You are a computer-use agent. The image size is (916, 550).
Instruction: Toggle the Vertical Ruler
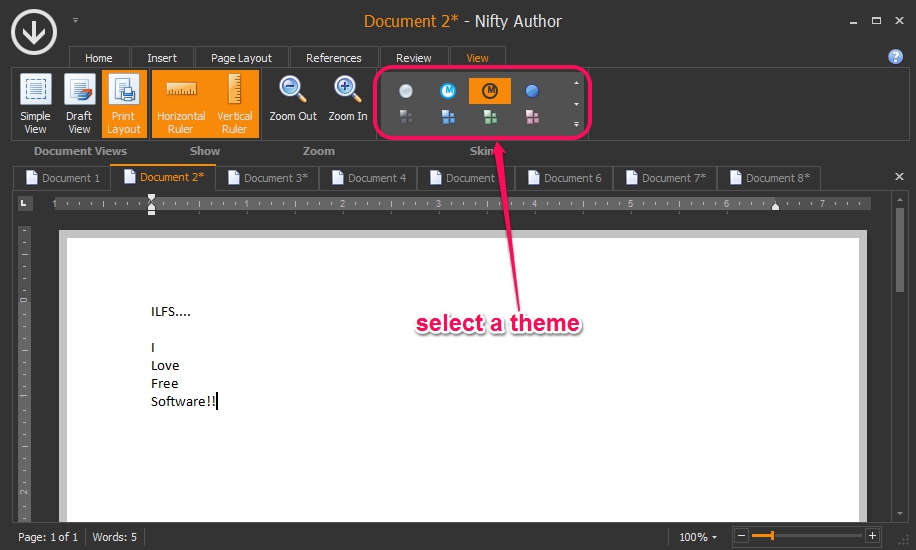point(235,103)
